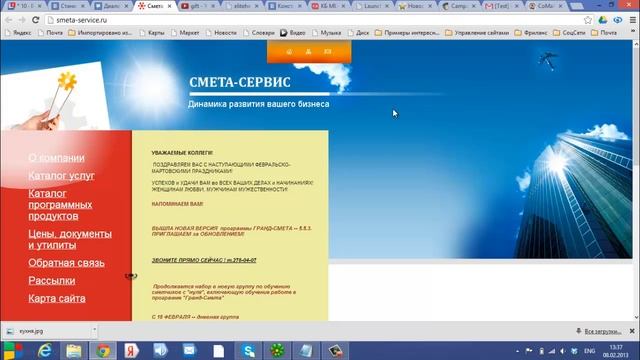Open the Яндекс bookmark
The height and width of the screenshot is (360, 640).
point(18,33)
